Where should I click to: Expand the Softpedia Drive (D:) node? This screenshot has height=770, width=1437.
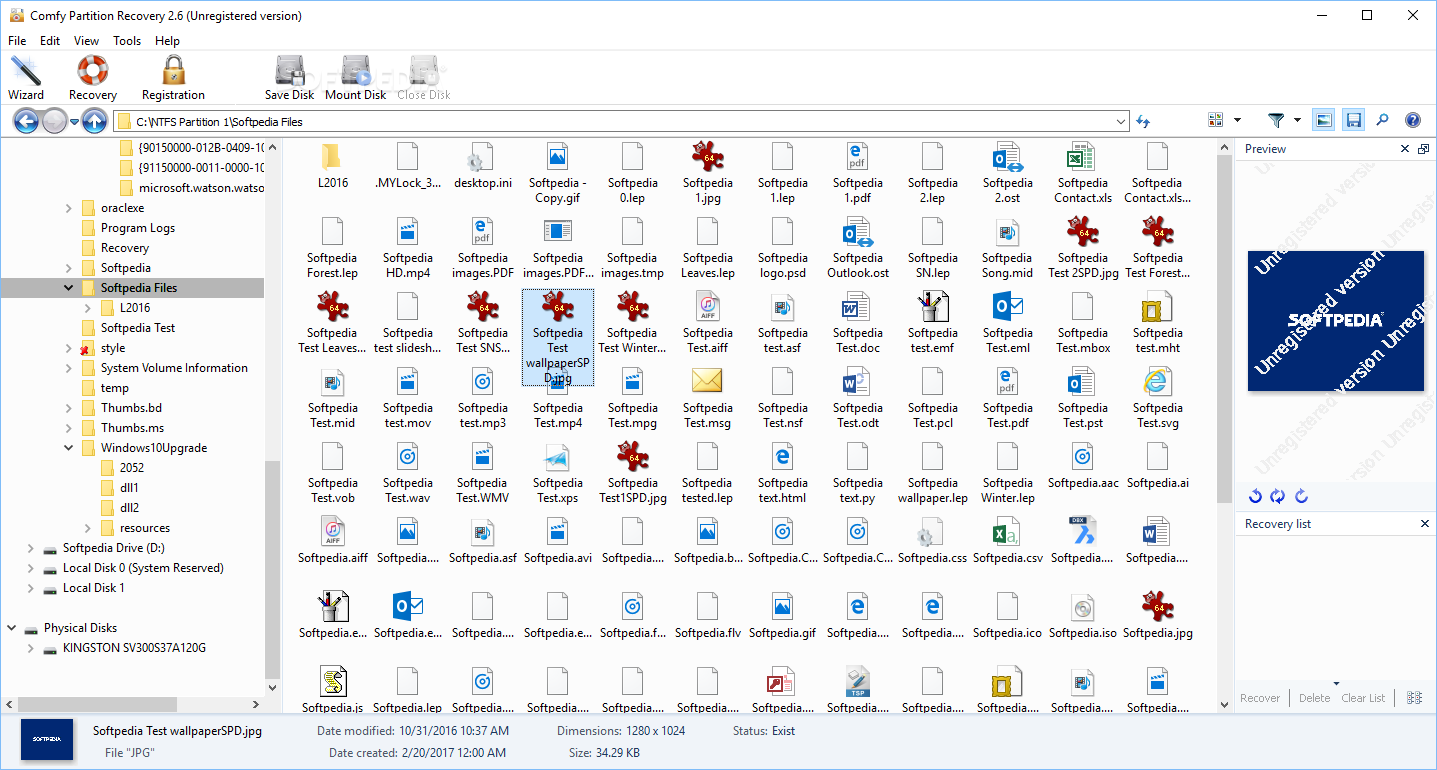pos(31,548)
